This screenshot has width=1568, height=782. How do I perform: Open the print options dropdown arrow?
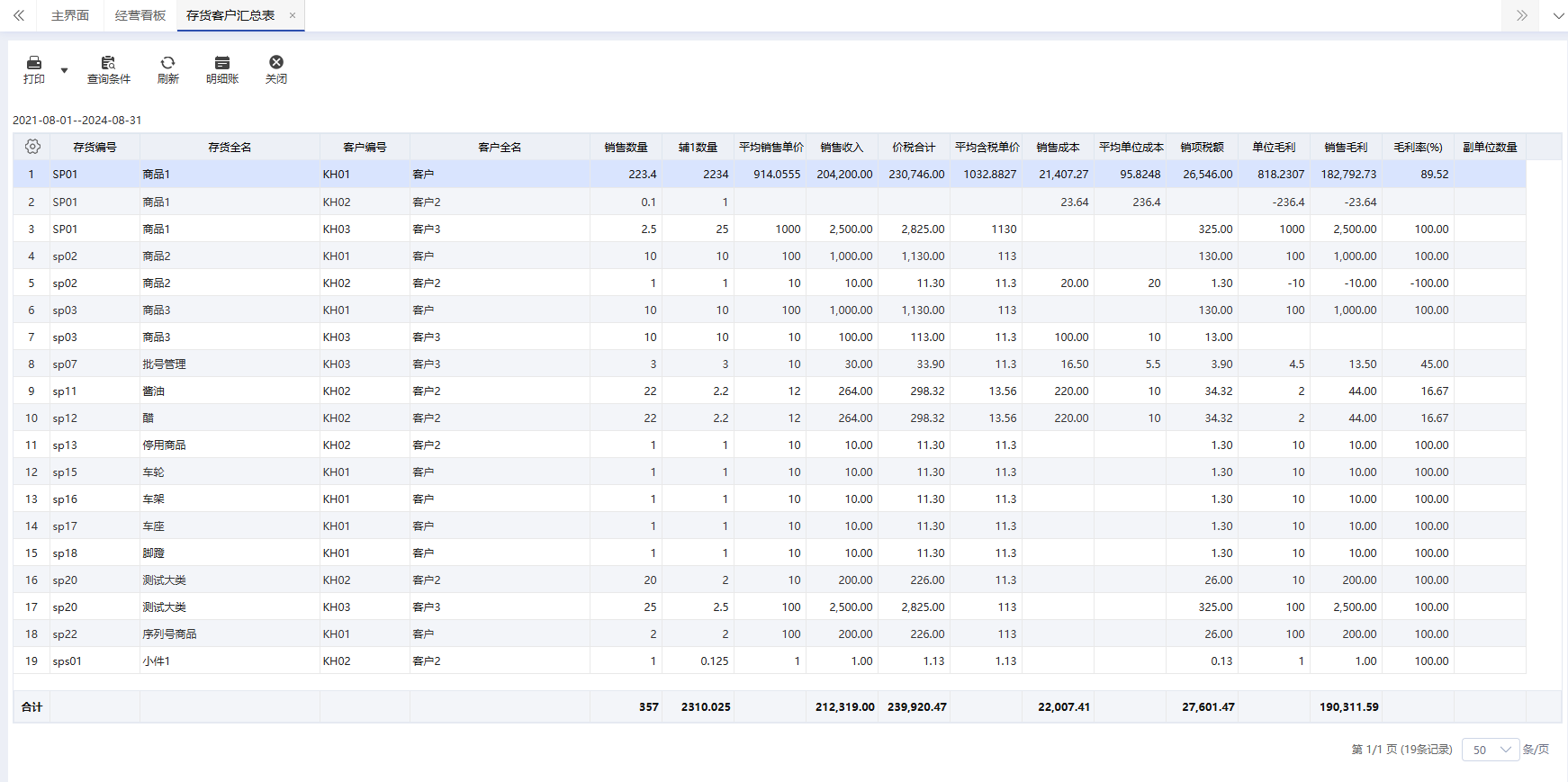(64, 70)
